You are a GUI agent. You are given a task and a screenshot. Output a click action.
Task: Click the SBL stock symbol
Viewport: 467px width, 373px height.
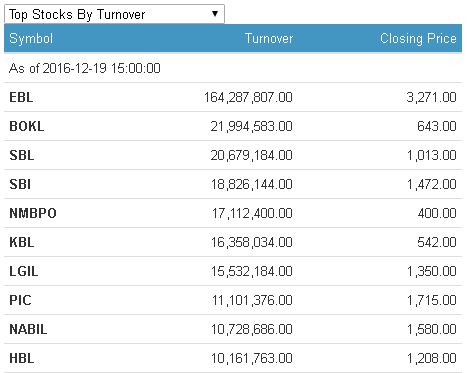point(22,155)
